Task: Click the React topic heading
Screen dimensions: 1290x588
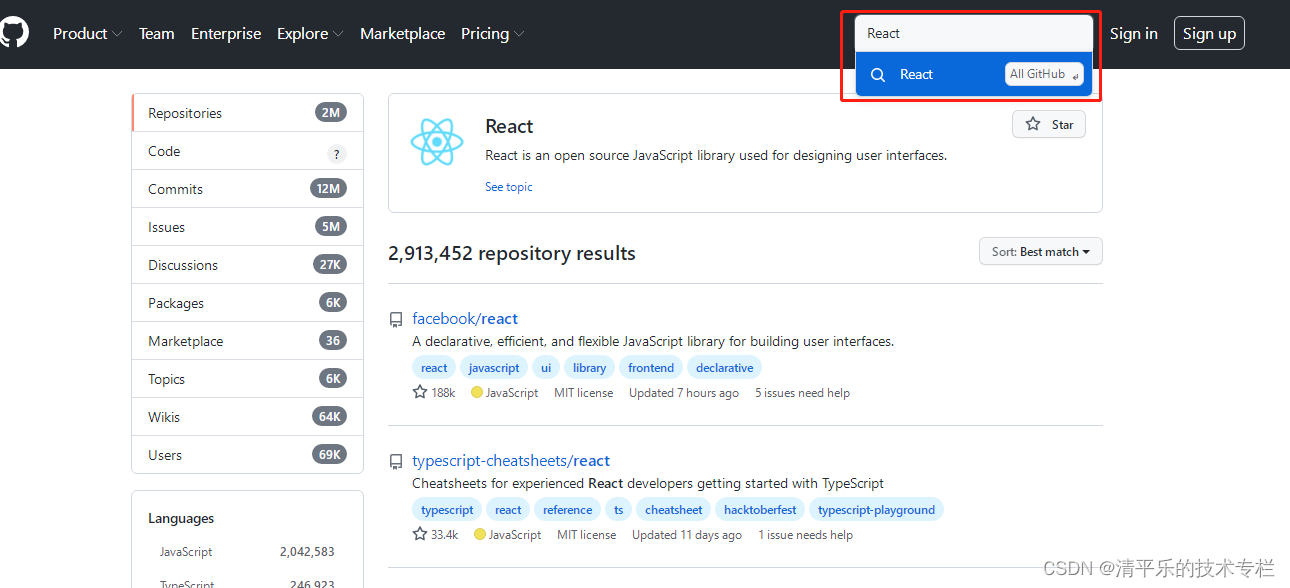Action: pyautogui.click(x=509, y=126)
